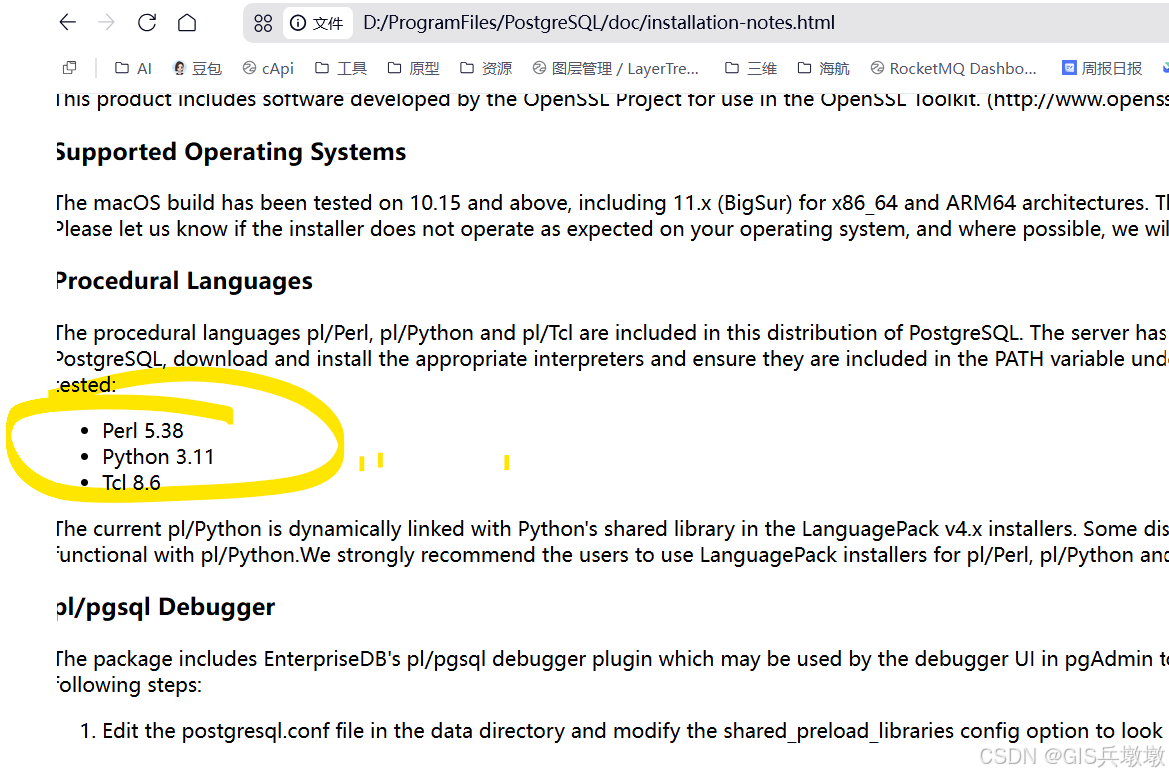Open the 海航 bookmark folder

click(x=823, y=69)
